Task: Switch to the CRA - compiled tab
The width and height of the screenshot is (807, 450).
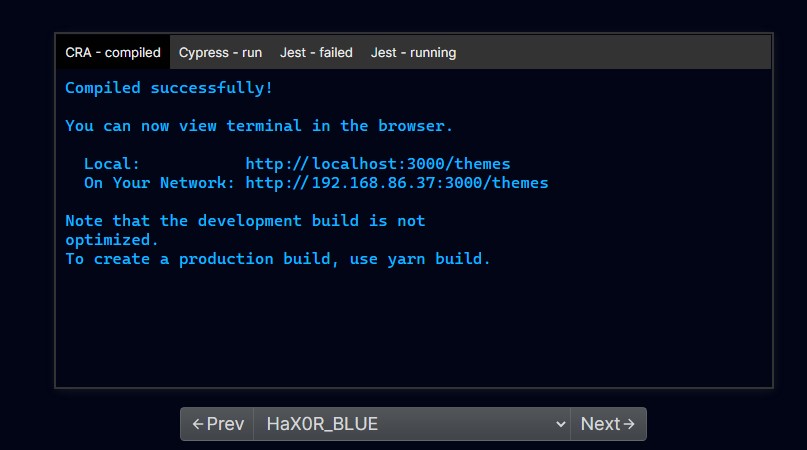Action: tap(113, 53)
